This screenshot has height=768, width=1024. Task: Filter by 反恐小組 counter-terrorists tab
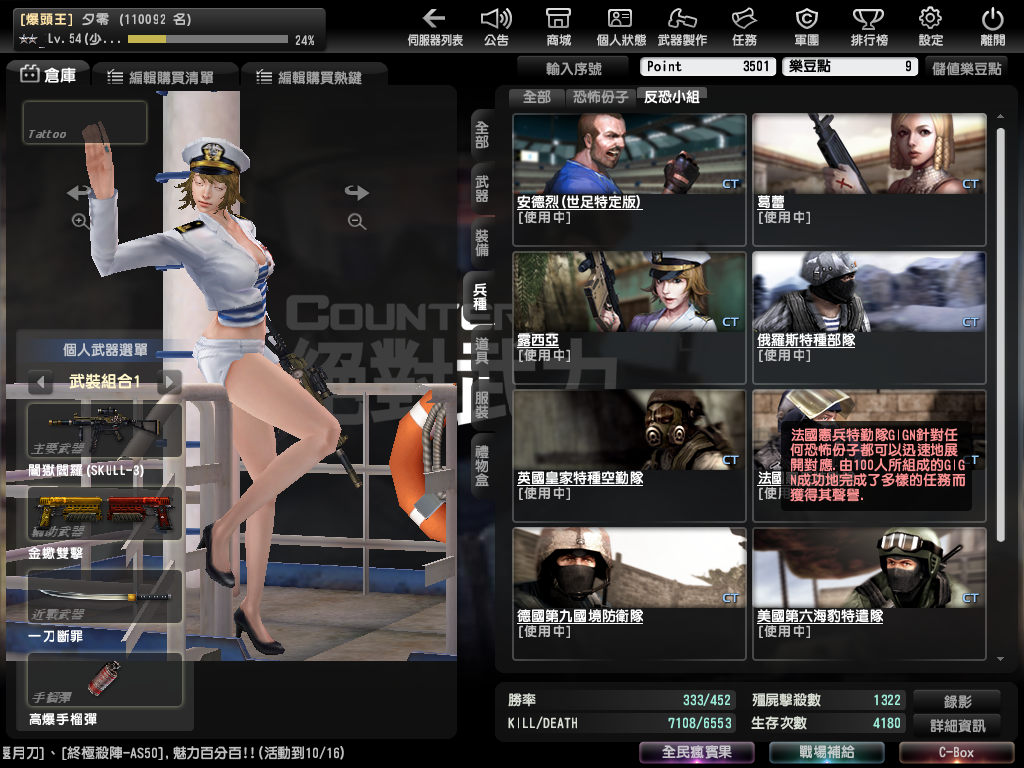point(672,97)
